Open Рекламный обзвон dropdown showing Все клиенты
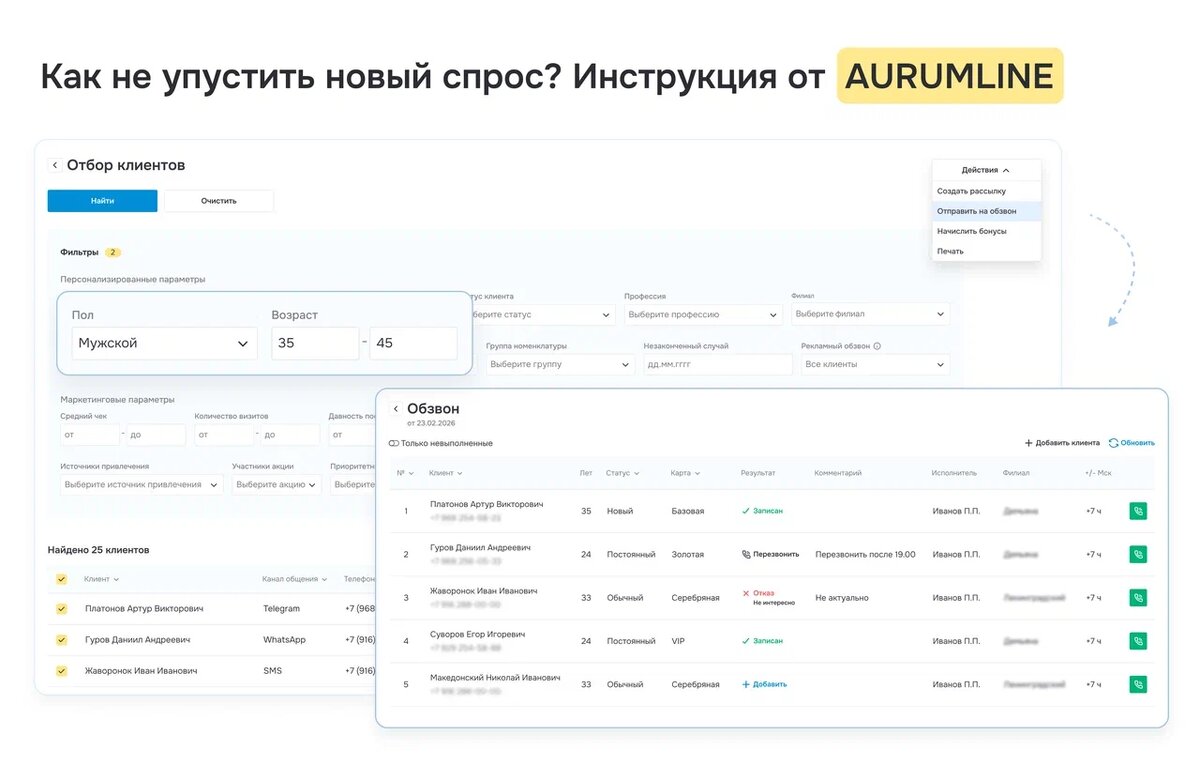Image resolution: width=1200 pixels, height=765 pixels. pyautogui.click(x=875, y=364)
